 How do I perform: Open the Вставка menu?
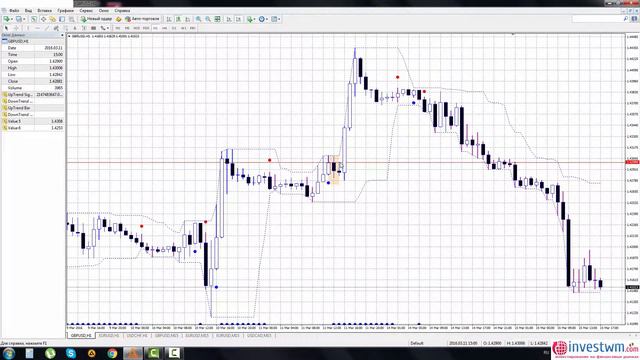[x=44, y=10]
